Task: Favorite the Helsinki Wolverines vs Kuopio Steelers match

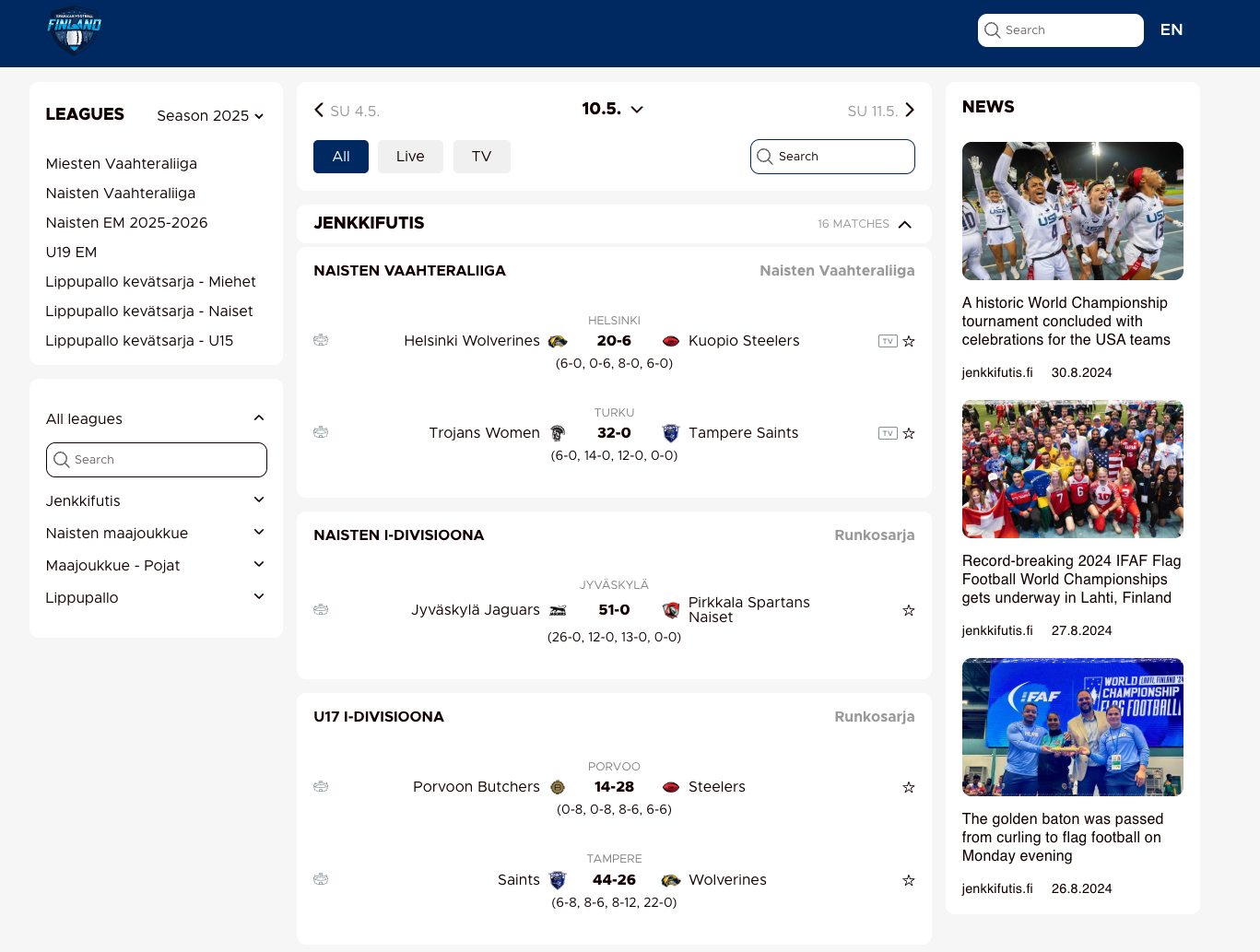Action: tap(909, 341)
